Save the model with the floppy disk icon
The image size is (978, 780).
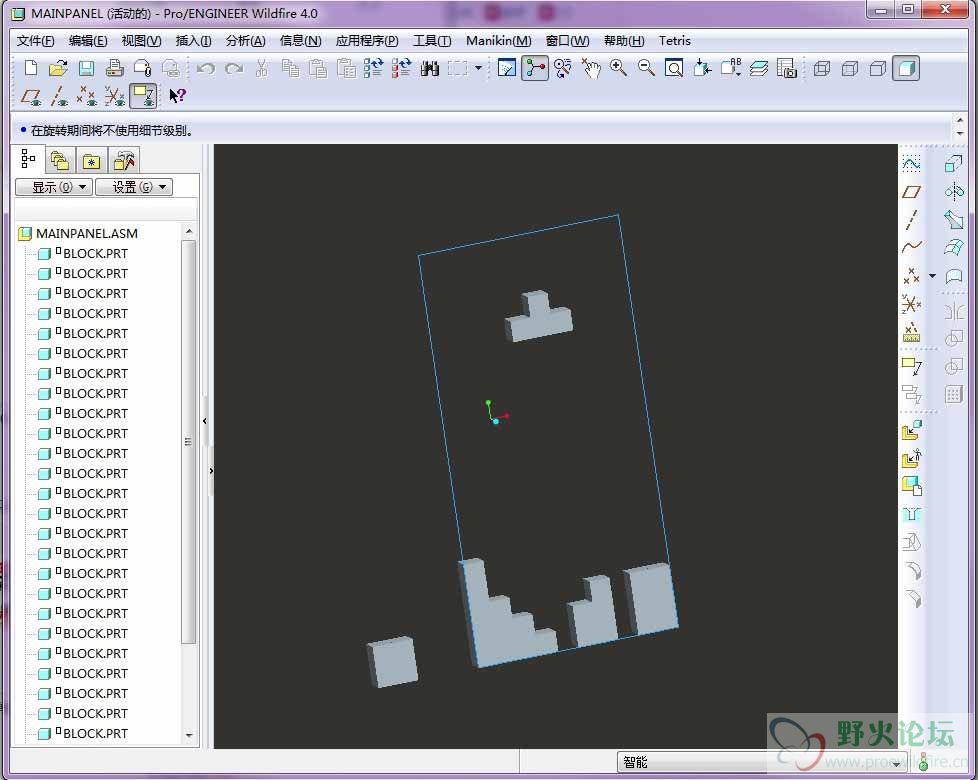click(x=86, y=68)
